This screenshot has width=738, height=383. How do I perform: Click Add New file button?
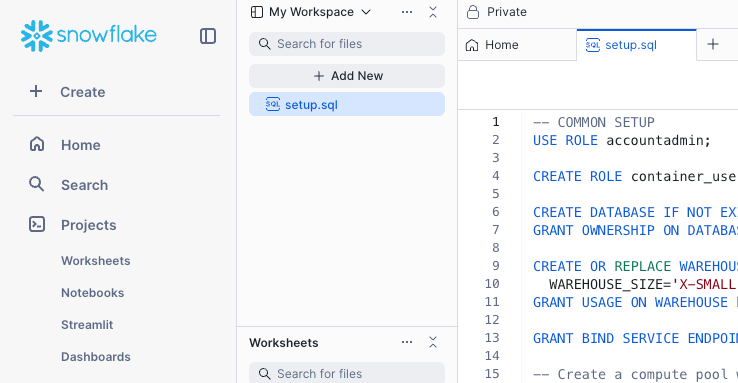click(347, 76)
